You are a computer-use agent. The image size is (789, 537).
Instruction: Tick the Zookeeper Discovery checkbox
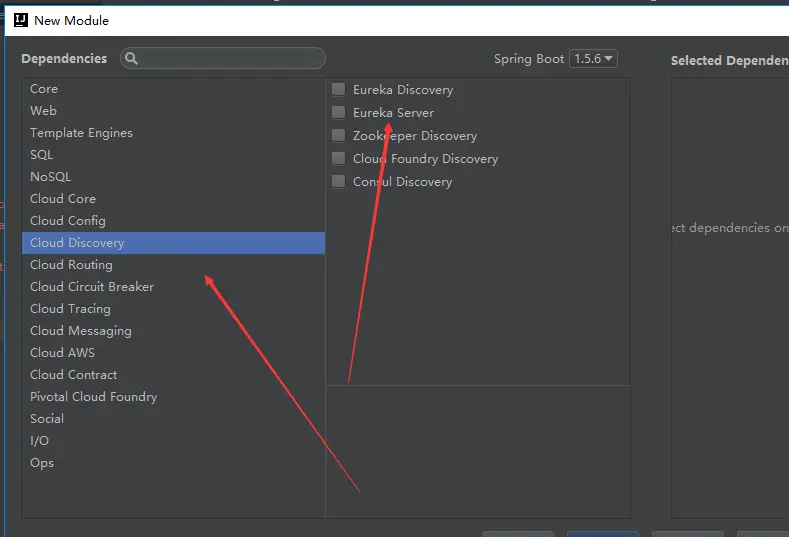(x=339, y=135)
